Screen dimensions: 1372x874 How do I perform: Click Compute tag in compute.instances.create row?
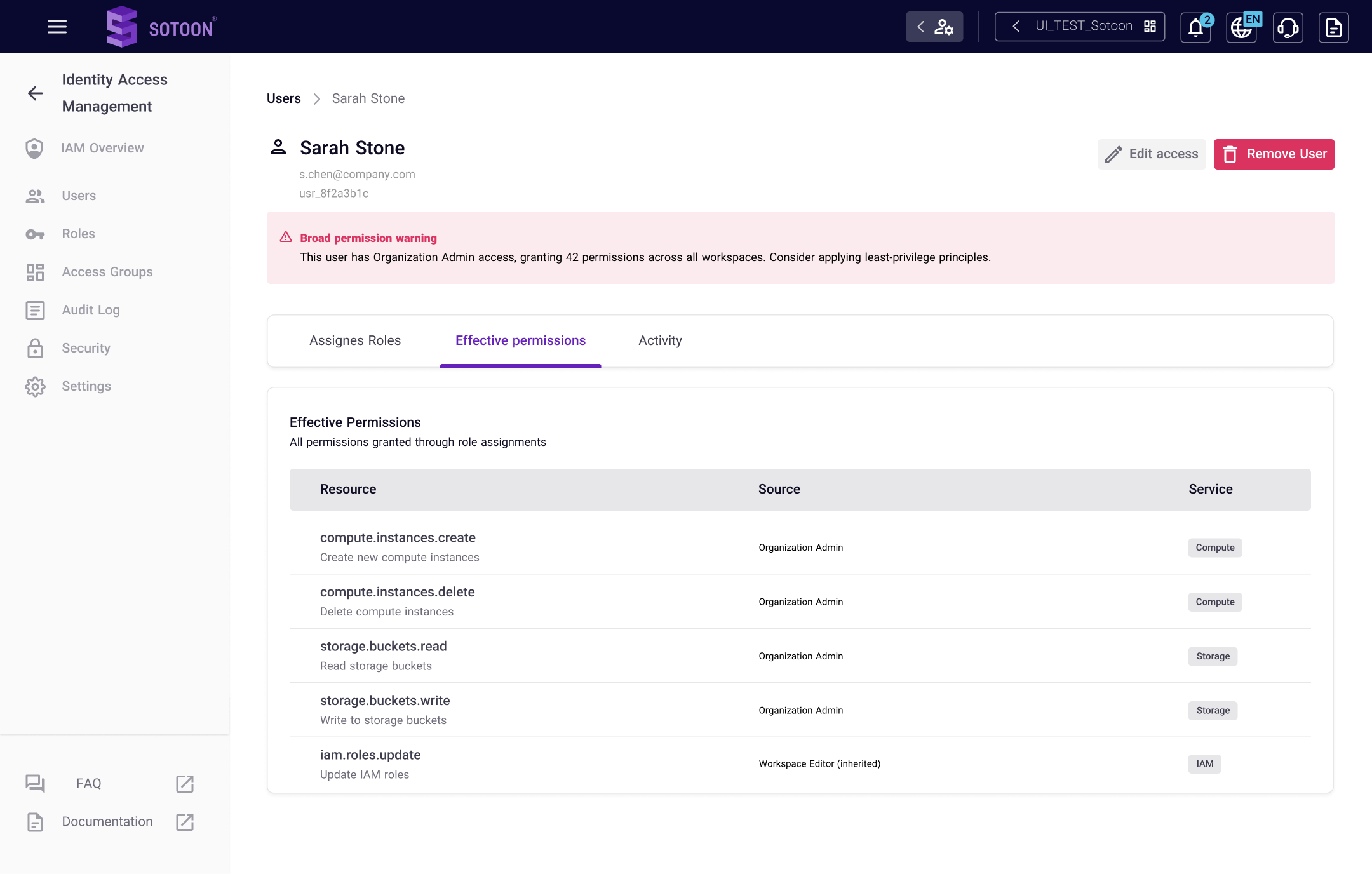(1215, 548)
